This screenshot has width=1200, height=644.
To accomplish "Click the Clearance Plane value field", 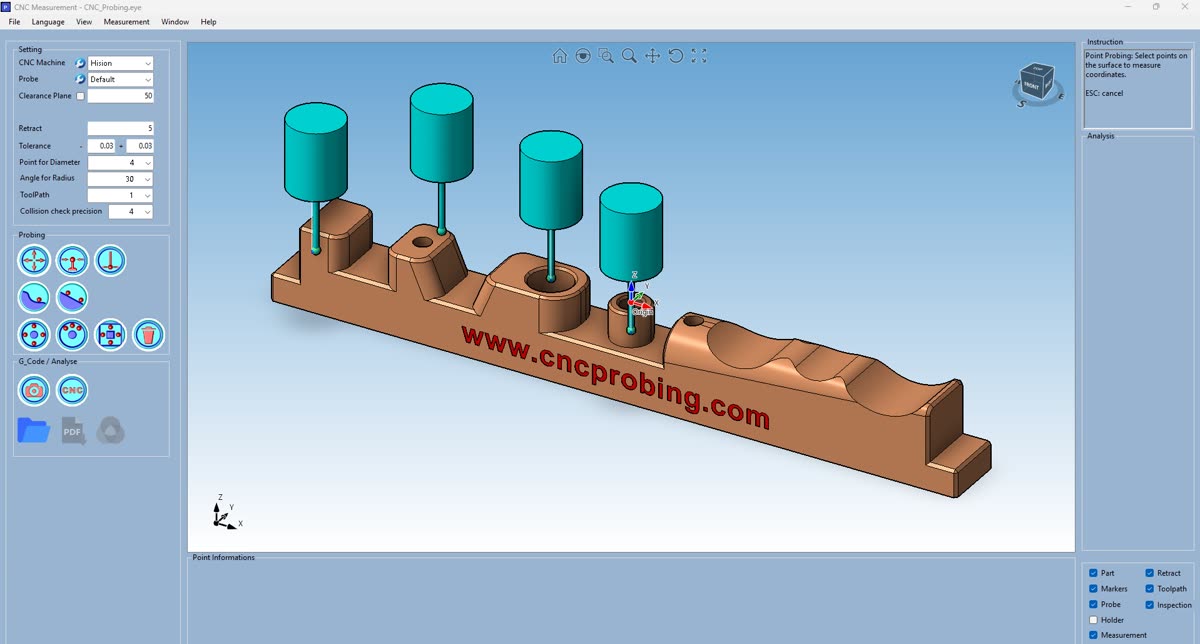I will [121, 96].
